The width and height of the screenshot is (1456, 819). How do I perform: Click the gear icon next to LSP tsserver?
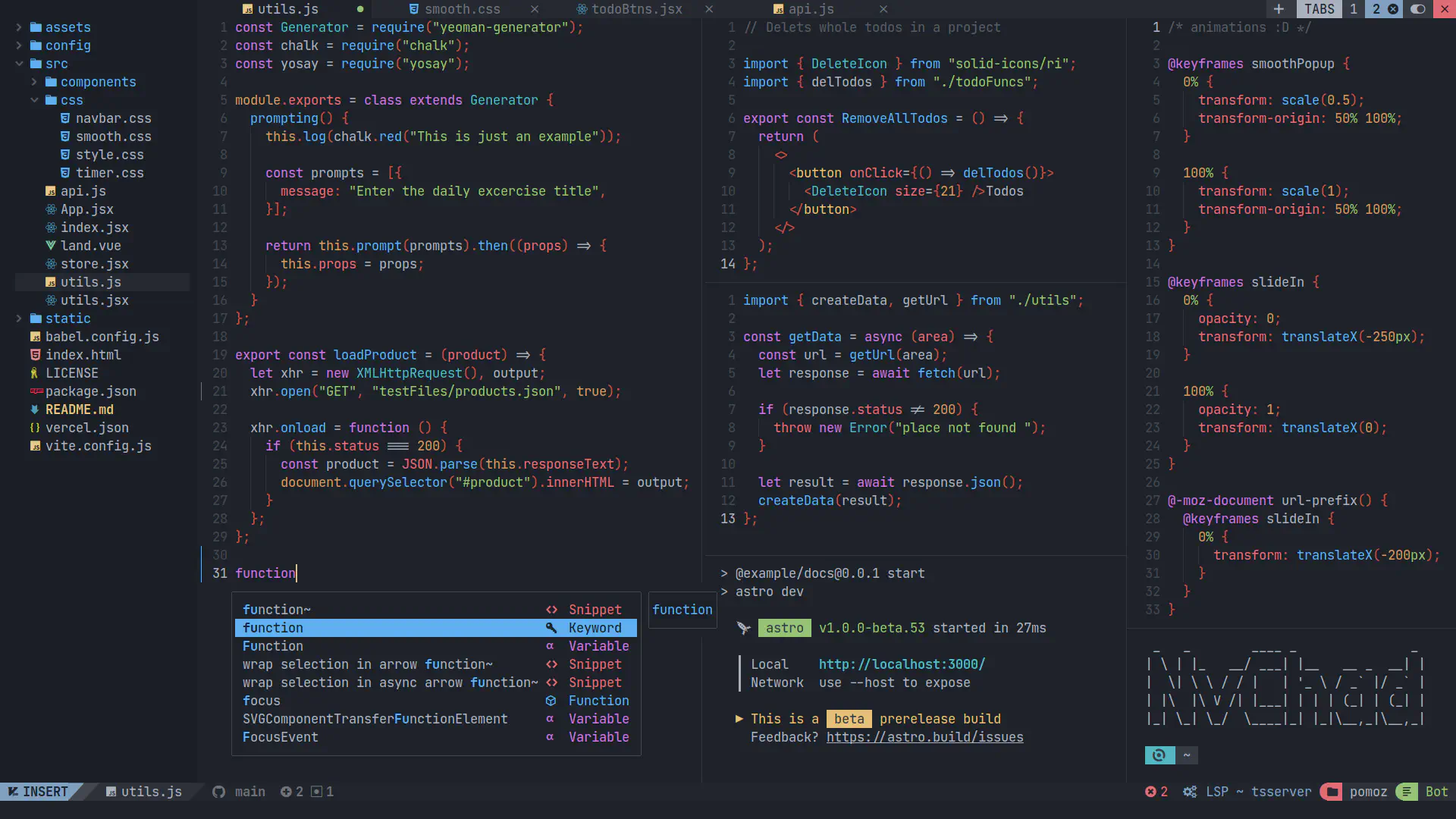(x=1190, y=792)
